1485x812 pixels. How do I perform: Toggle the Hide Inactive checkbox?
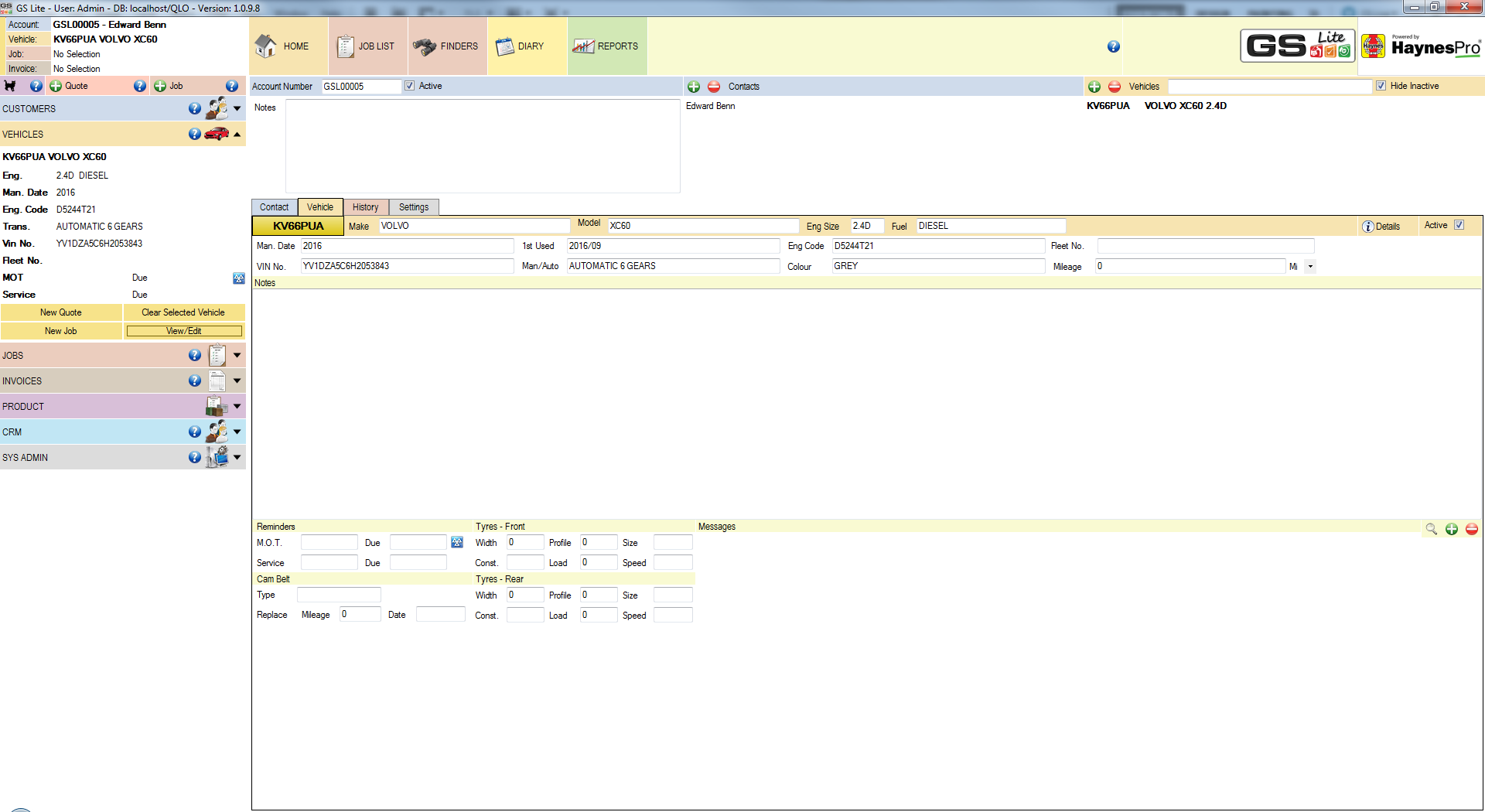coord(1381,86)
